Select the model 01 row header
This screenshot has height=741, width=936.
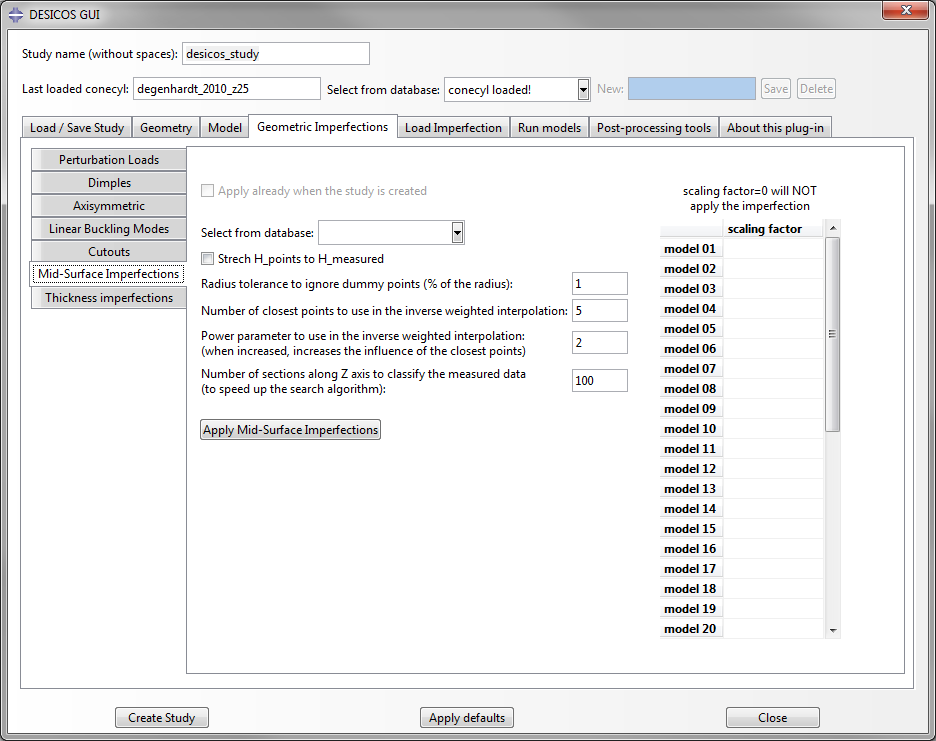coord(691,249)
